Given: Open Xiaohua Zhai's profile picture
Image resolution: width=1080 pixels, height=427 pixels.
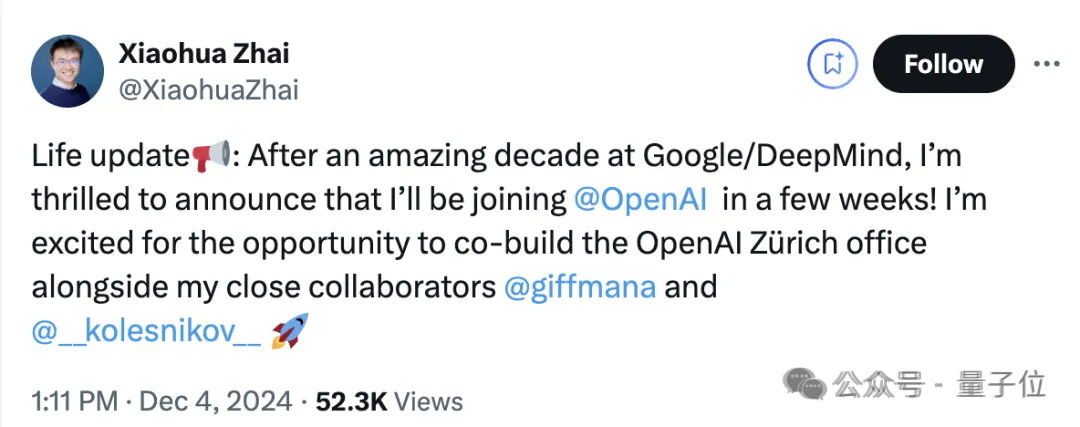Looking at the screenshot, I should (68, 71).
